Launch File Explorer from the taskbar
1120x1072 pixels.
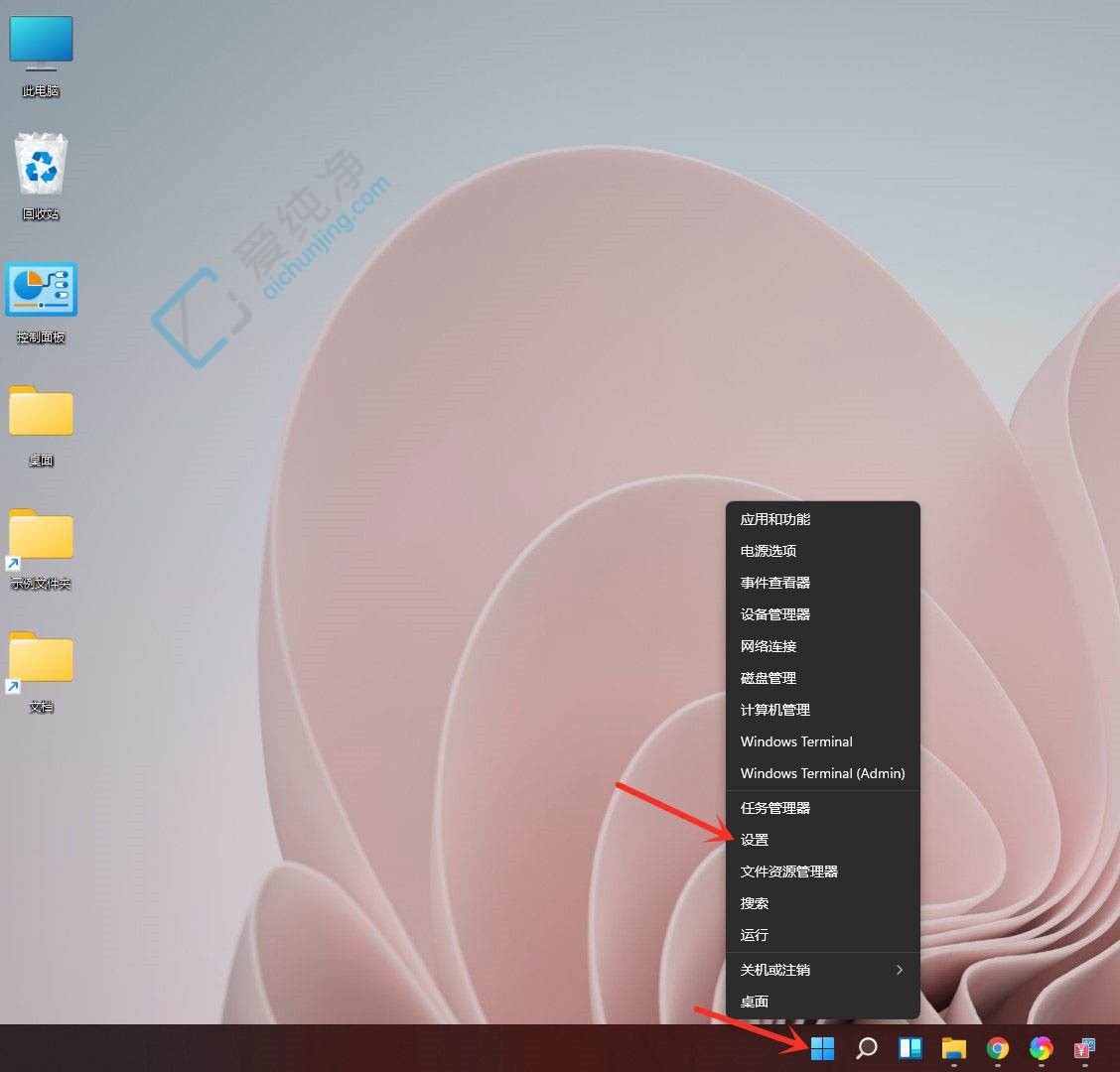(953, 1048)
